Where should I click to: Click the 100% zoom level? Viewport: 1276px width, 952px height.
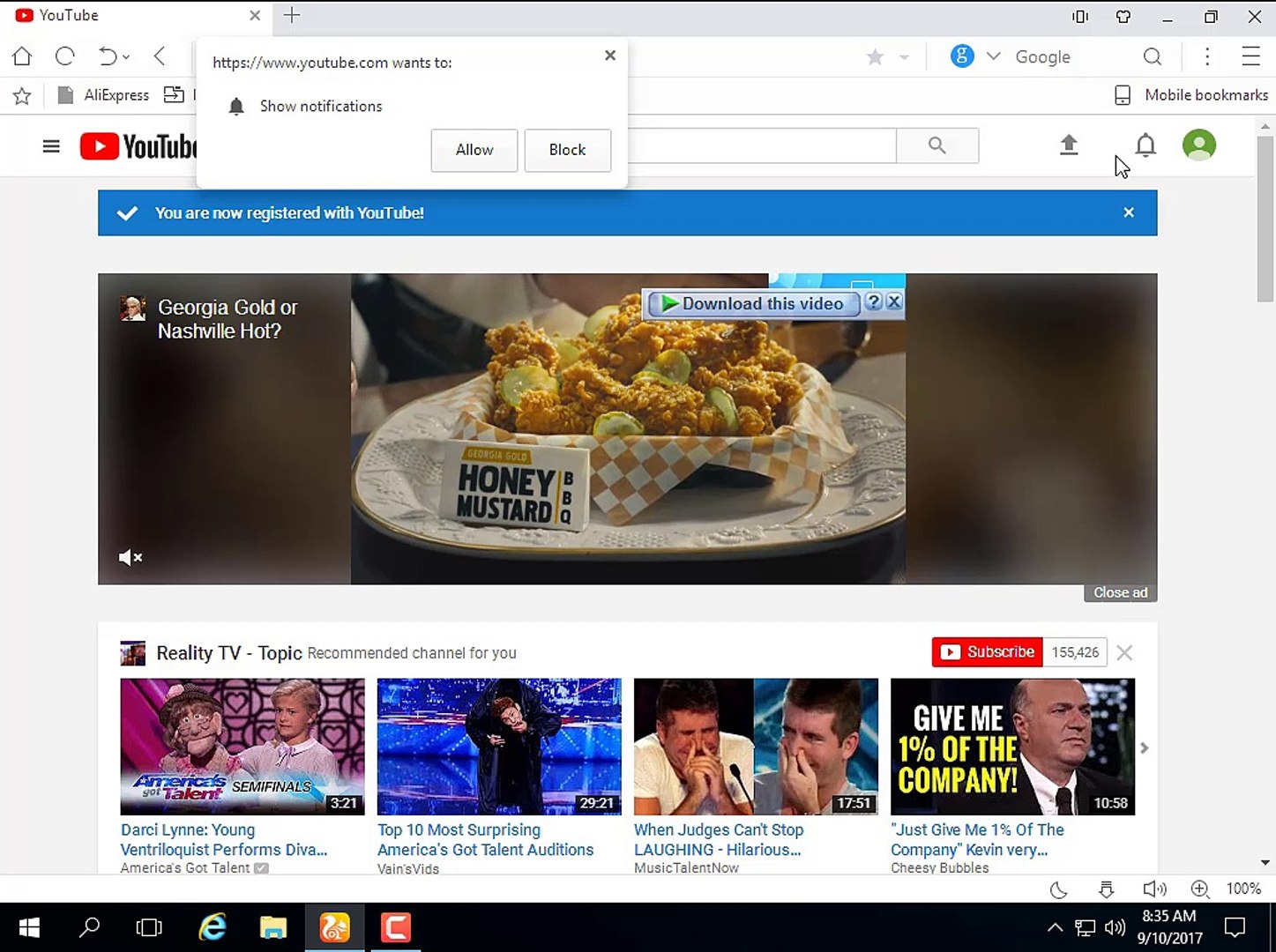(x=1243, y=889)
